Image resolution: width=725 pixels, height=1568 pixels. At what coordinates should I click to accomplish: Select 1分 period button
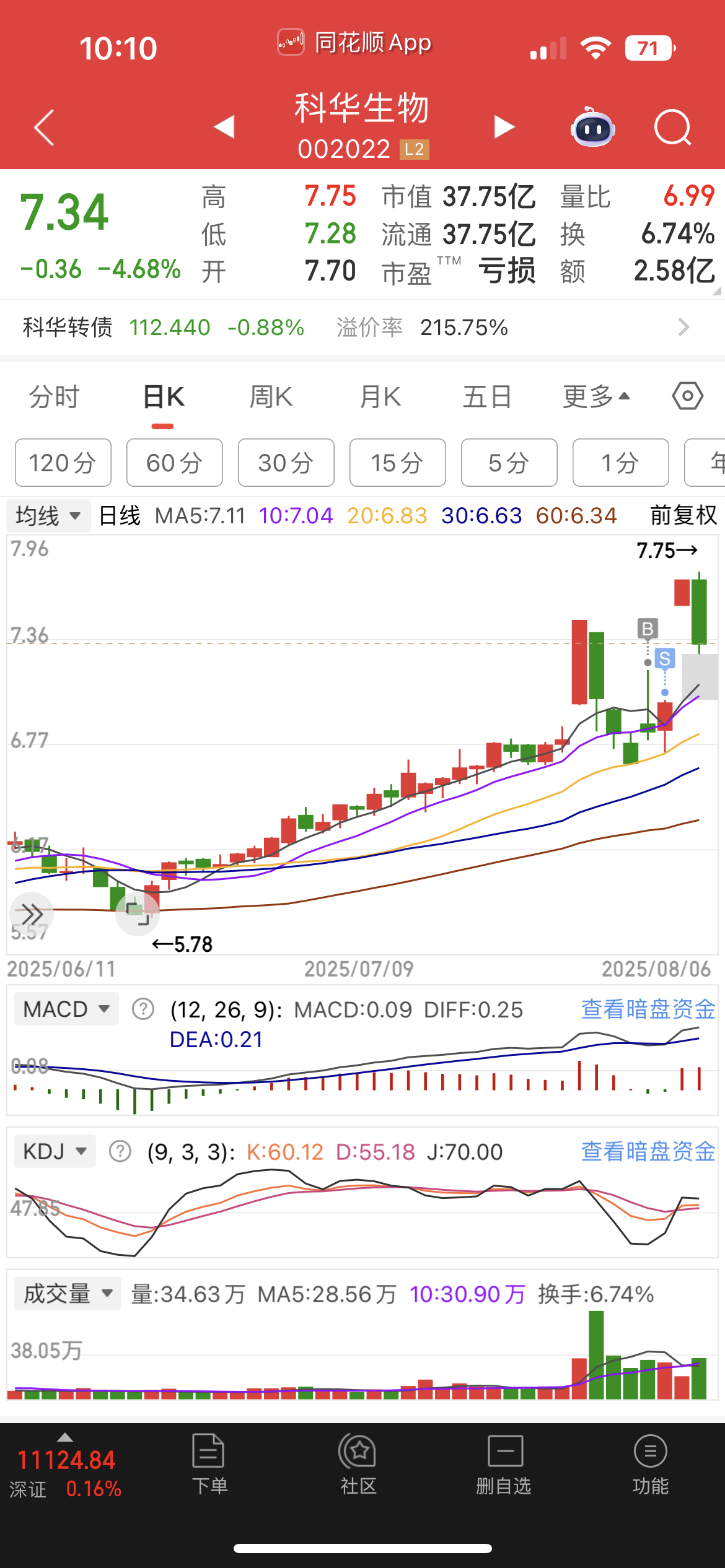point(621,463)
